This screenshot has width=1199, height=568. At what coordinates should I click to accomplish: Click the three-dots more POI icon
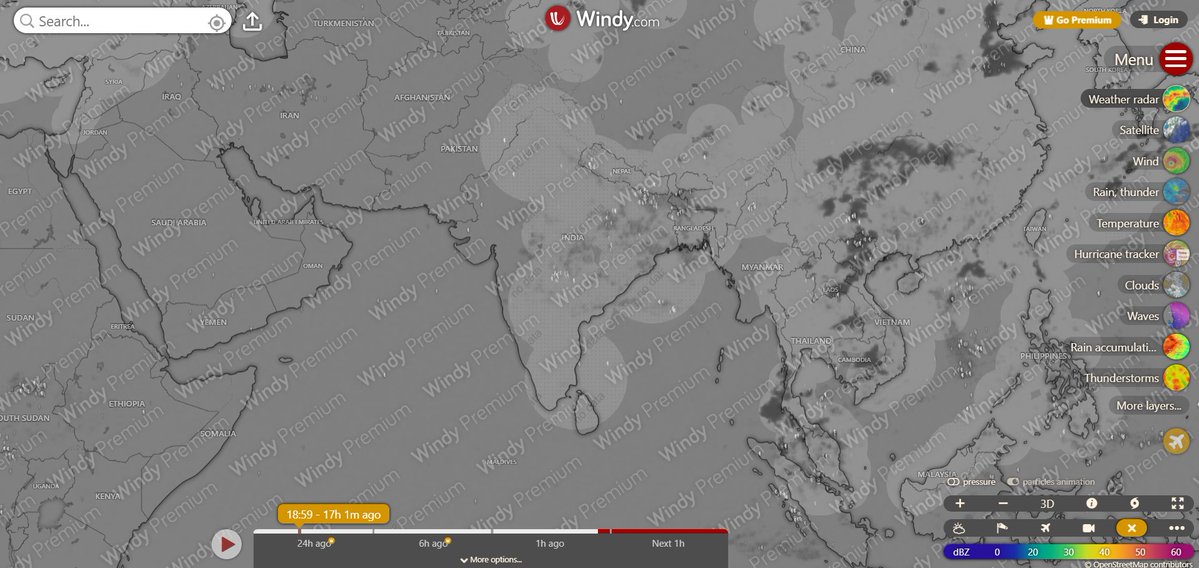pyautogui.click(x=1176, y=527)
